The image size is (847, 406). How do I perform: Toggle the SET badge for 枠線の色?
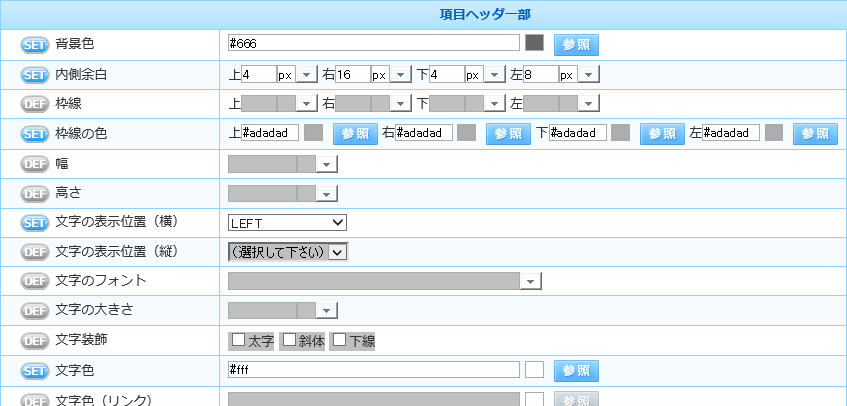pos(35,134)
